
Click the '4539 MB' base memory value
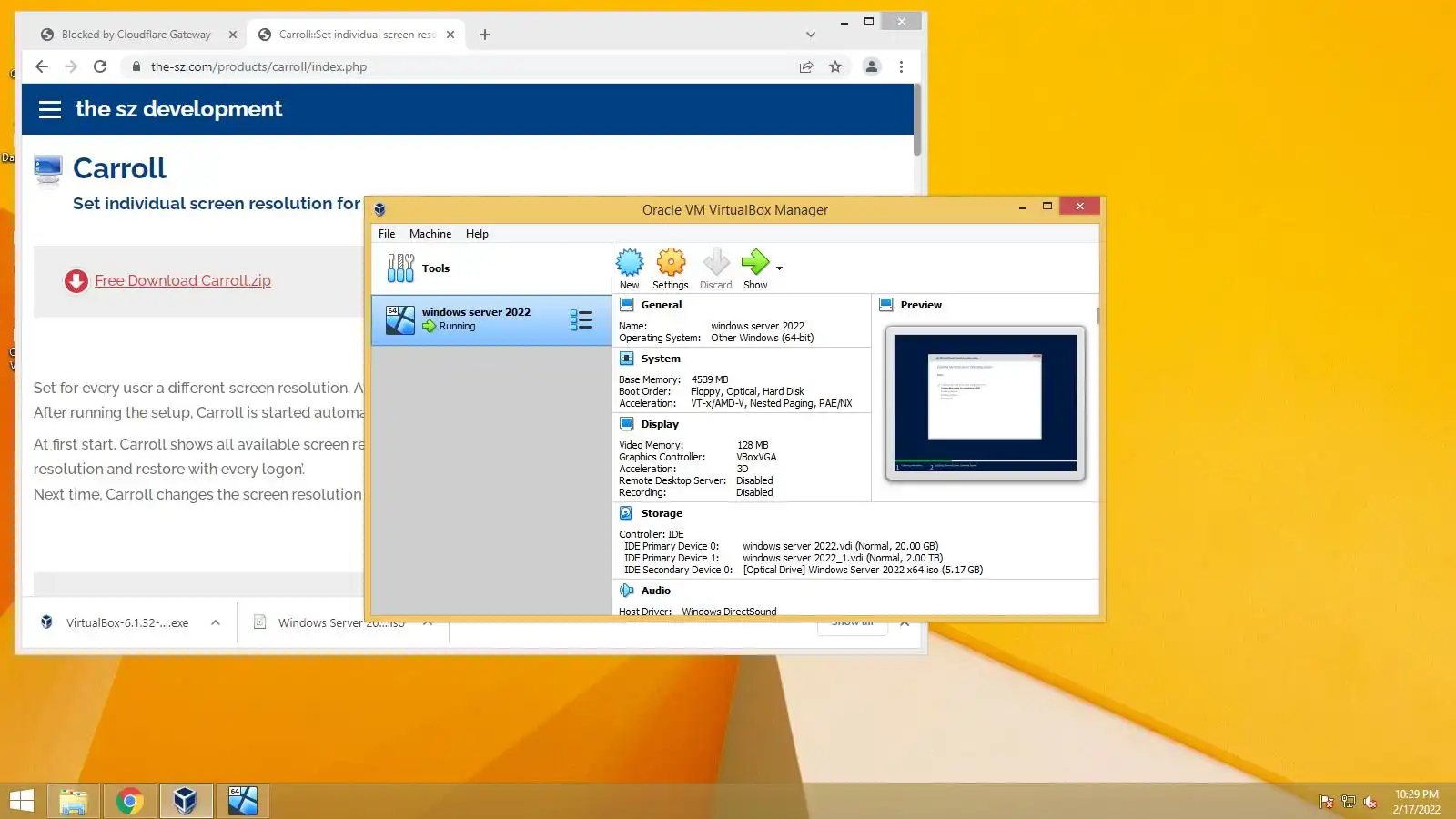[710, 379]
